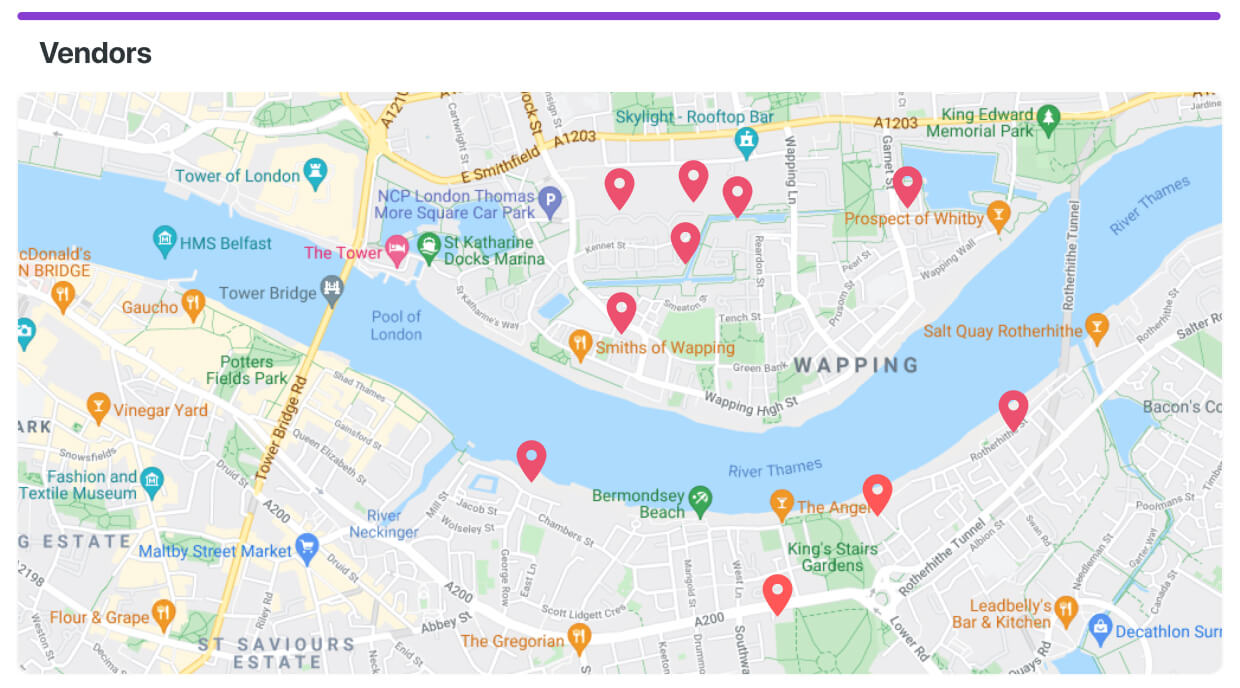Image resolution: width=1240 pixels, height=688 pixels.
Task: Select the HMS Belfast museum icon
Action: (164, 241)
